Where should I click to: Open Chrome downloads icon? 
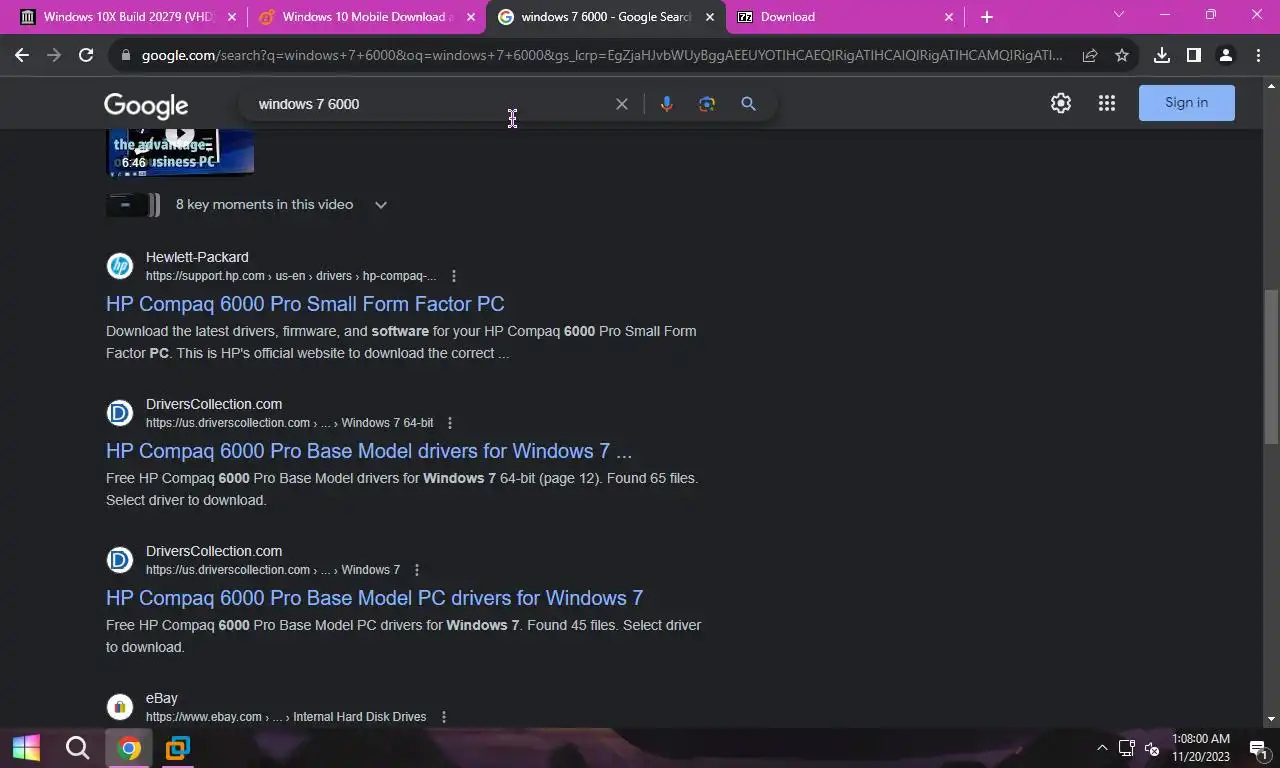(x=1162, y=56)
